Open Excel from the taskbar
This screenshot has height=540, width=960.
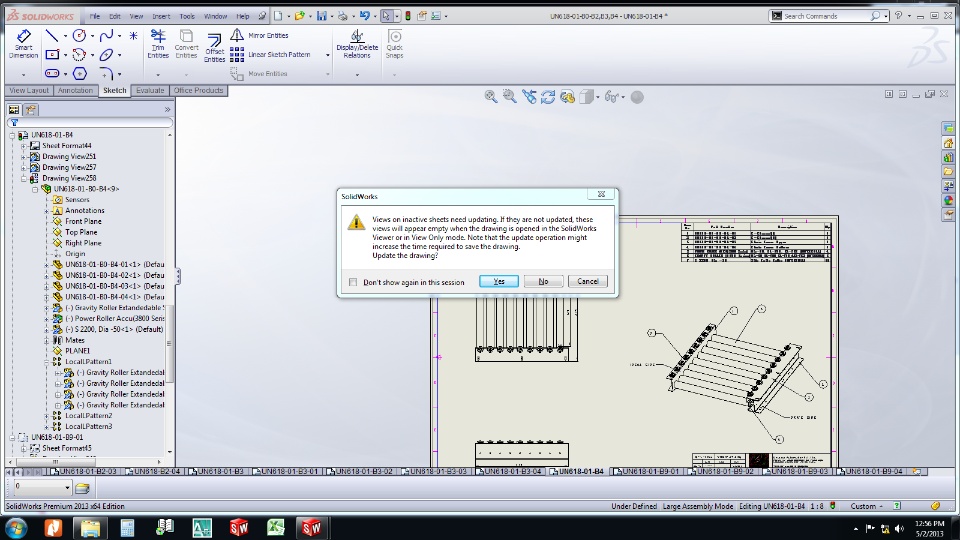pyautogui.click(x=275, y=527)
